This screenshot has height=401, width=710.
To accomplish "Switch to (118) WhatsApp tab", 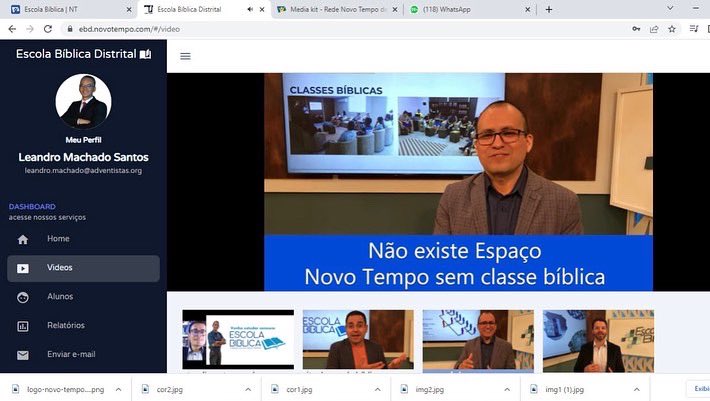I will pyautogui.click(x=469, y=9).
